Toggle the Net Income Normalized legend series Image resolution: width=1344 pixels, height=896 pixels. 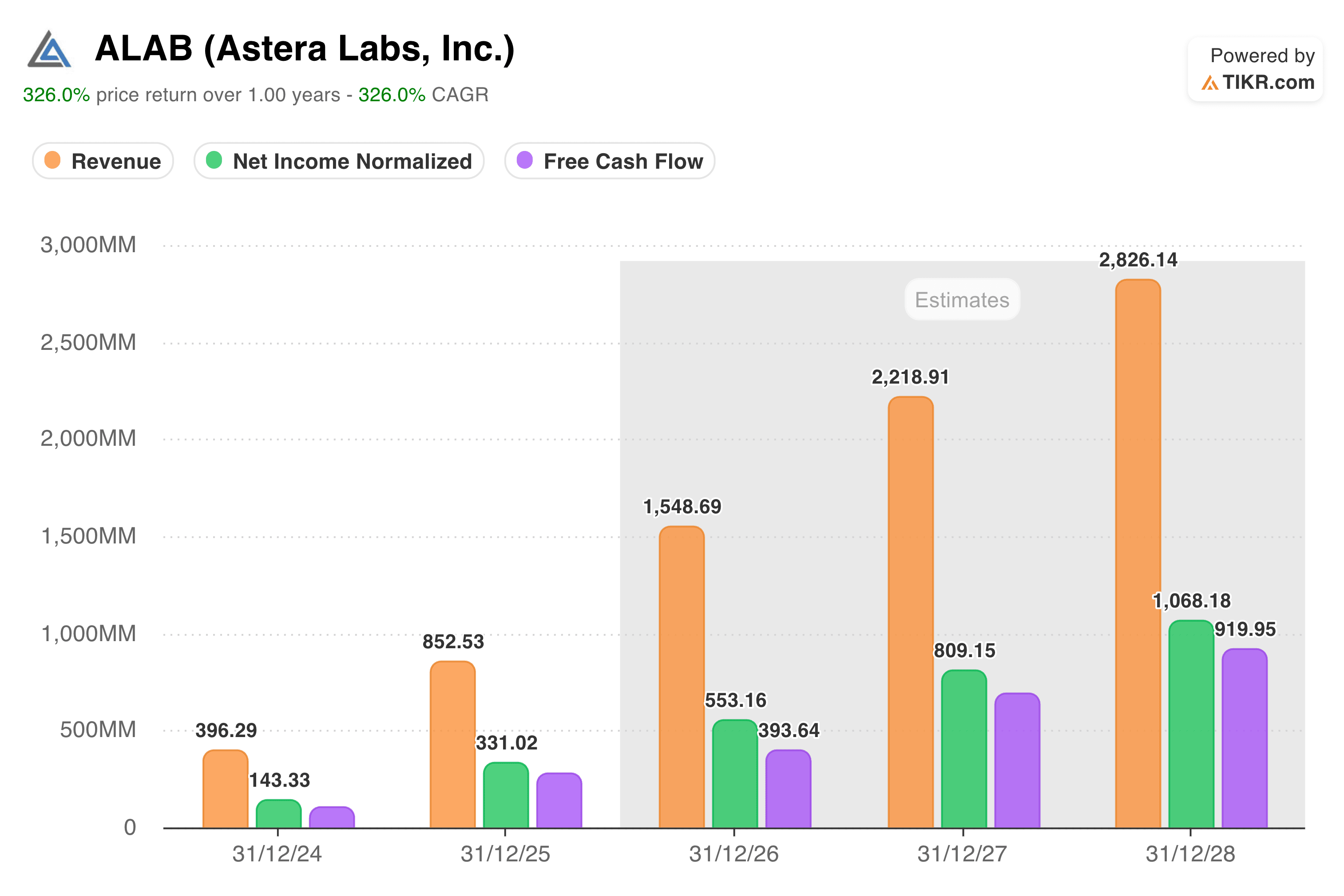coord(339,161)
